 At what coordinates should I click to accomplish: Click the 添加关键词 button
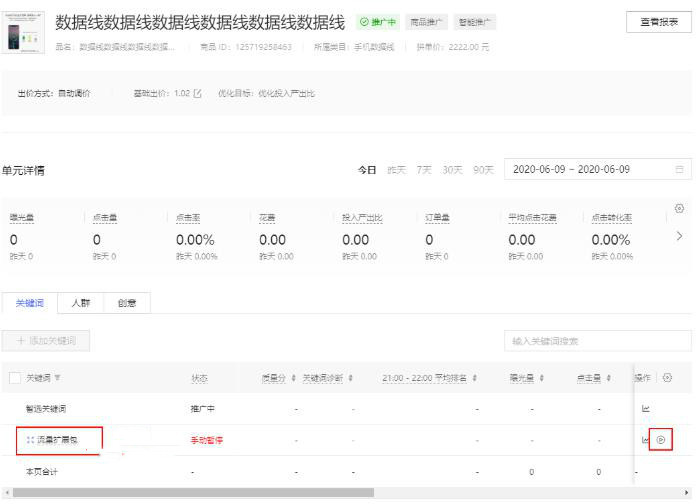click(46, 341)
